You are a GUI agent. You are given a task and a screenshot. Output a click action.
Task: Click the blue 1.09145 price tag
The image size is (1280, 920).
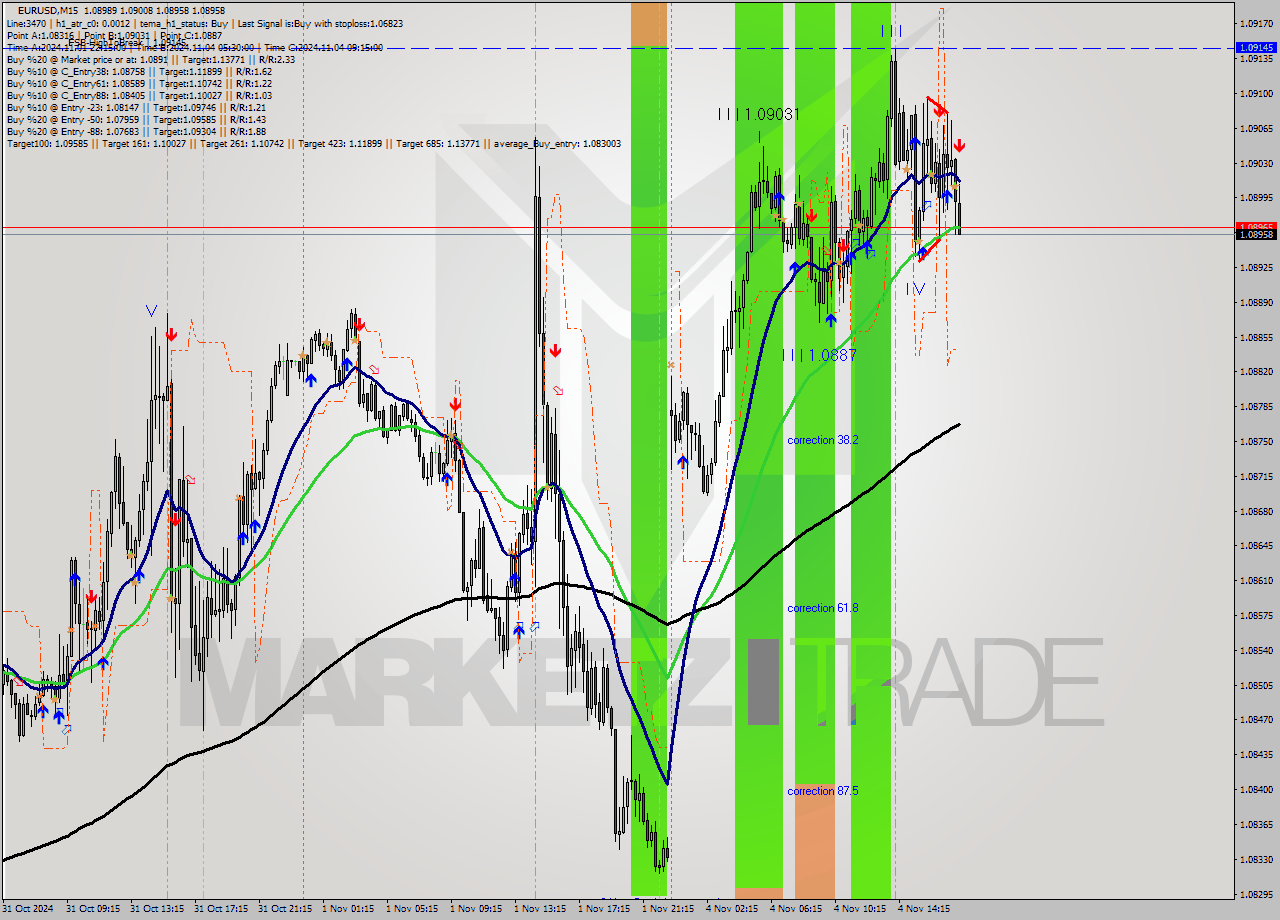[1256, 47]
